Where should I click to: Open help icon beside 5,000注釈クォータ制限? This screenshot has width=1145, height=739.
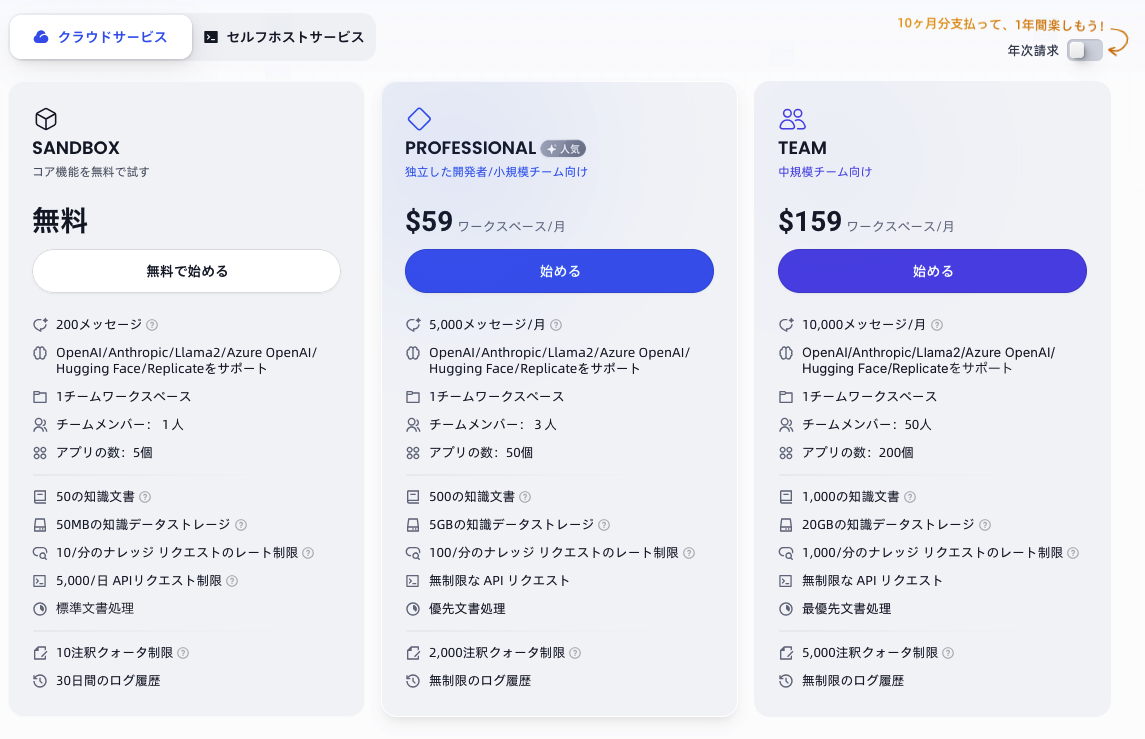pyautogui.click(x=948, y=653)
